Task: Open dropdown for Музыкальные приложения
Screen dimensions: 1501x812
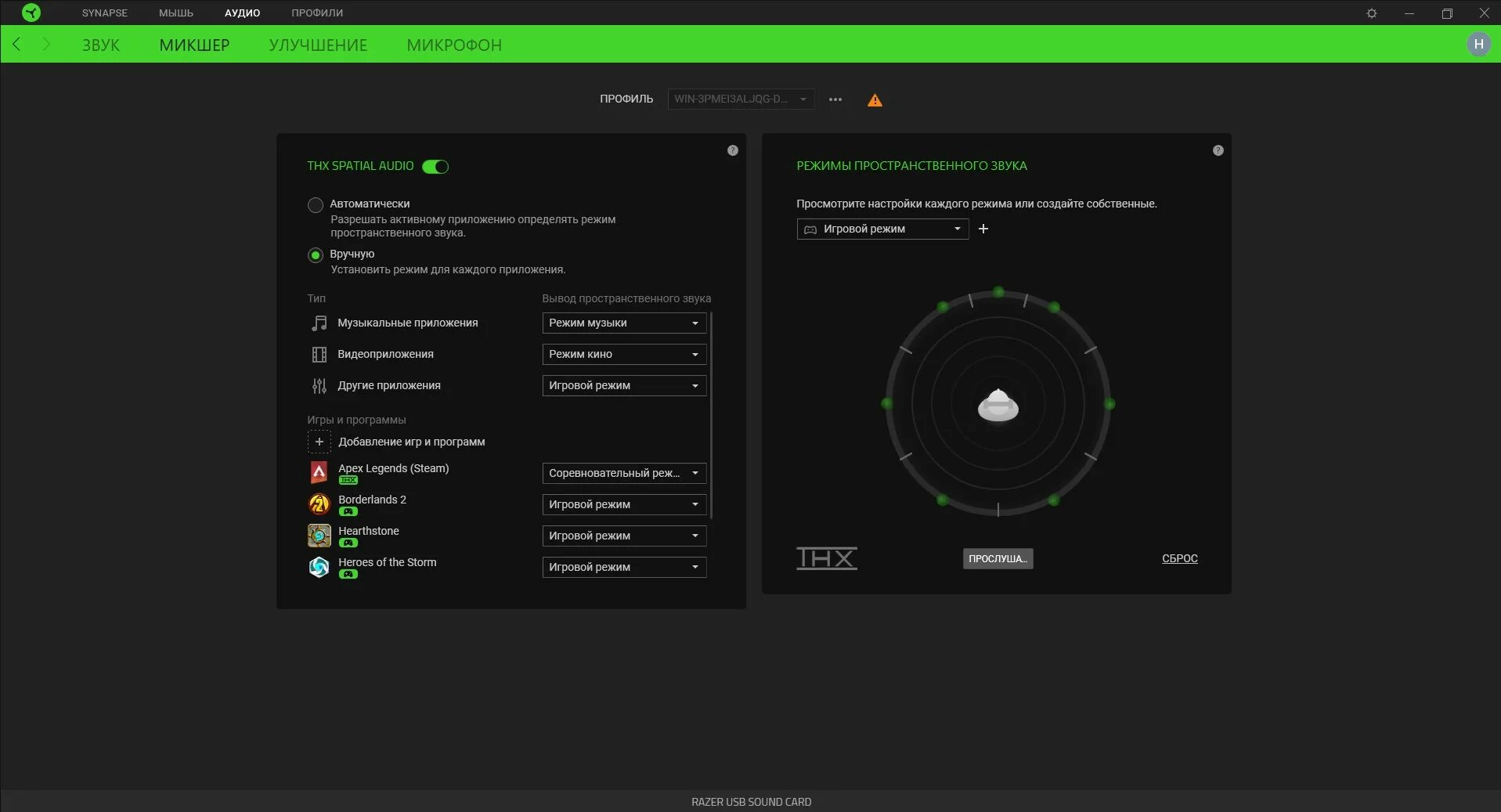Action: pos(624,323)
